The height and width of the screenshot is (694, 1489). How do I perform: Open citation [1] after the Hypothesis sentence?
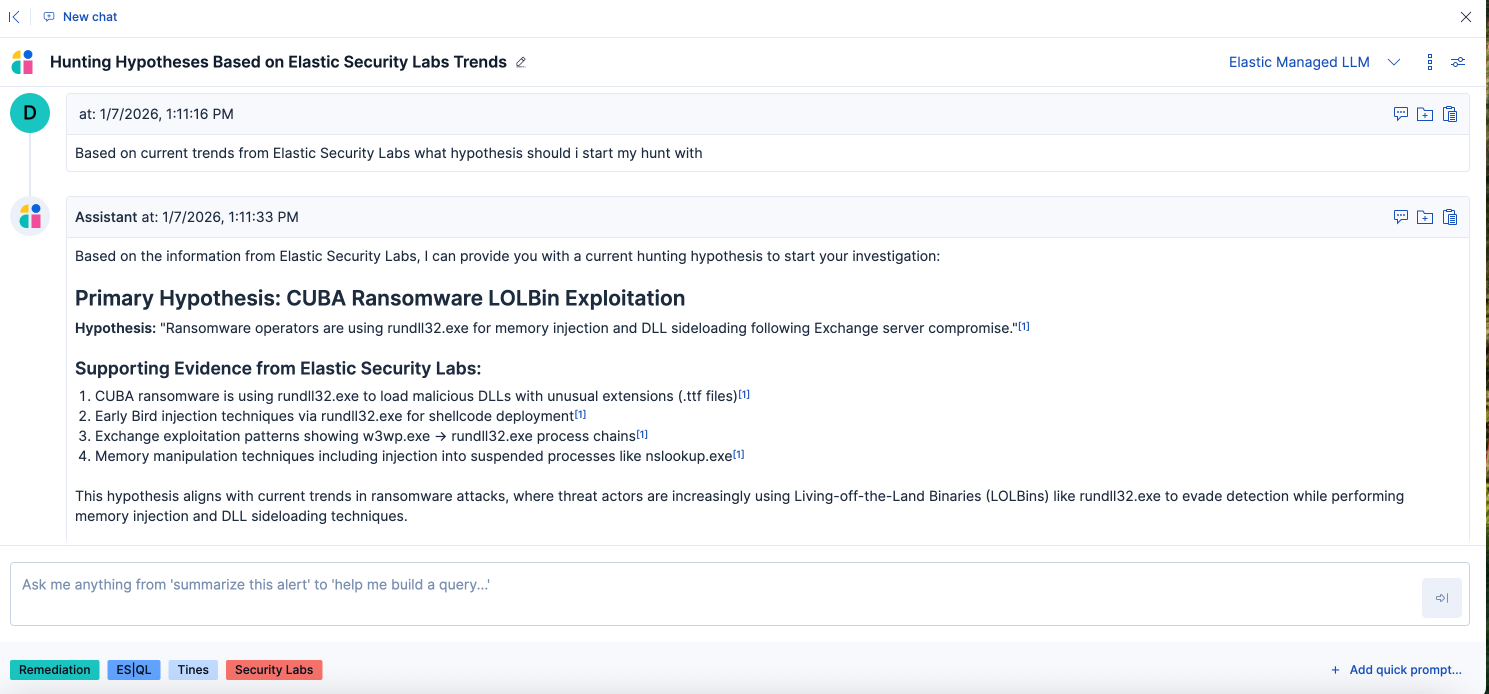click(x=1024, y=326)
